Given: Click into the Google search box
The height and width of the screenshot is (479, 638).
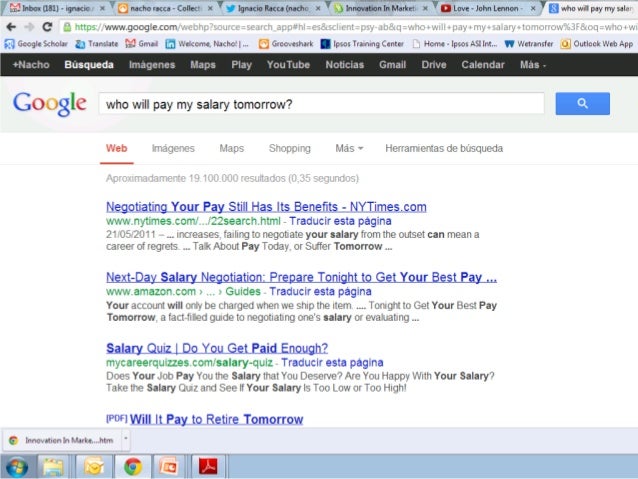Looking at the screenshot, I should pyautogui.click(x=321, y=104).
